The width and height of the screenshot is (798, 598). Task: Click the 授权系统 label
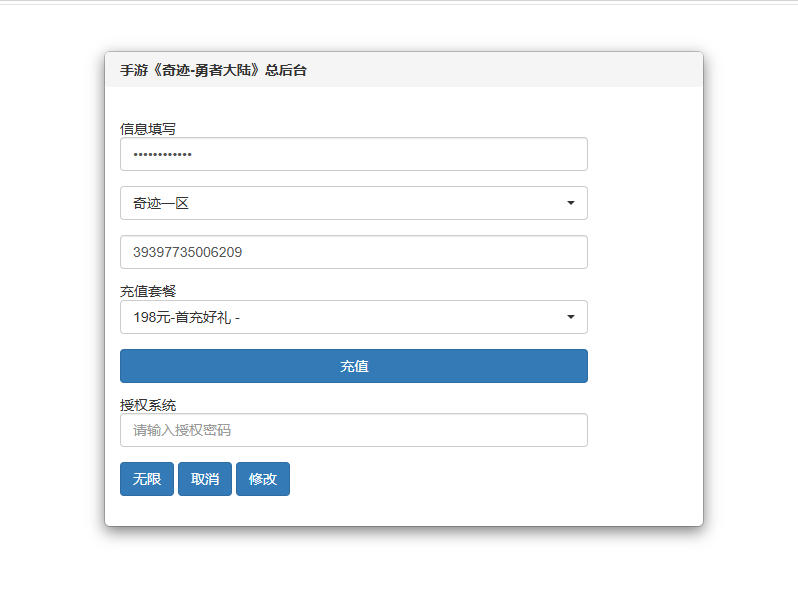coord(148,405)
